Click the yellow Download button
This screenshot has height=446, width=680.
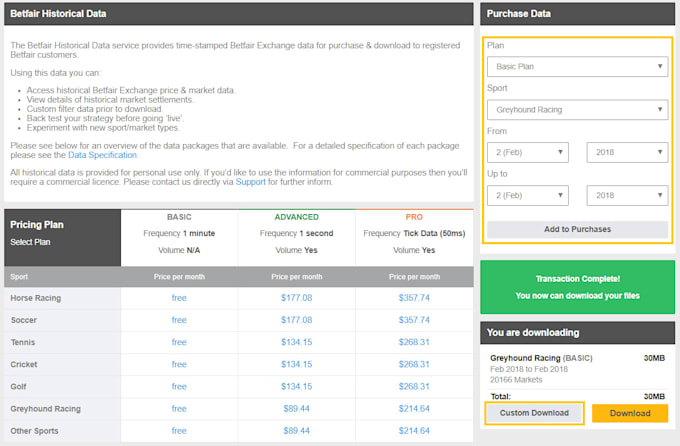[x=630, y=413]
